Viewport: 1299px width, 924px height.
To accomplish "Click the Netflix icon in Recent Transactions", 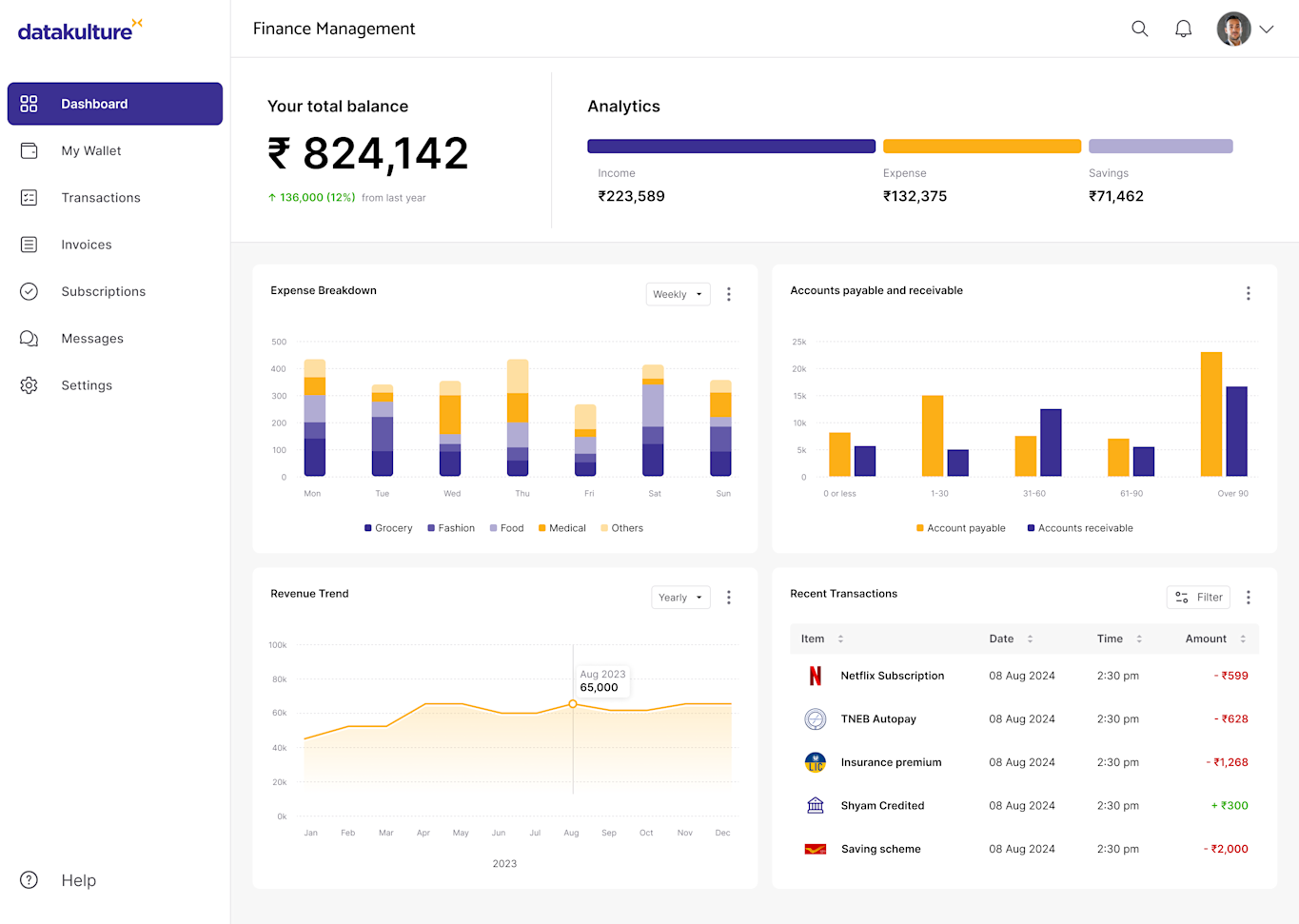I will click(815, 676).
